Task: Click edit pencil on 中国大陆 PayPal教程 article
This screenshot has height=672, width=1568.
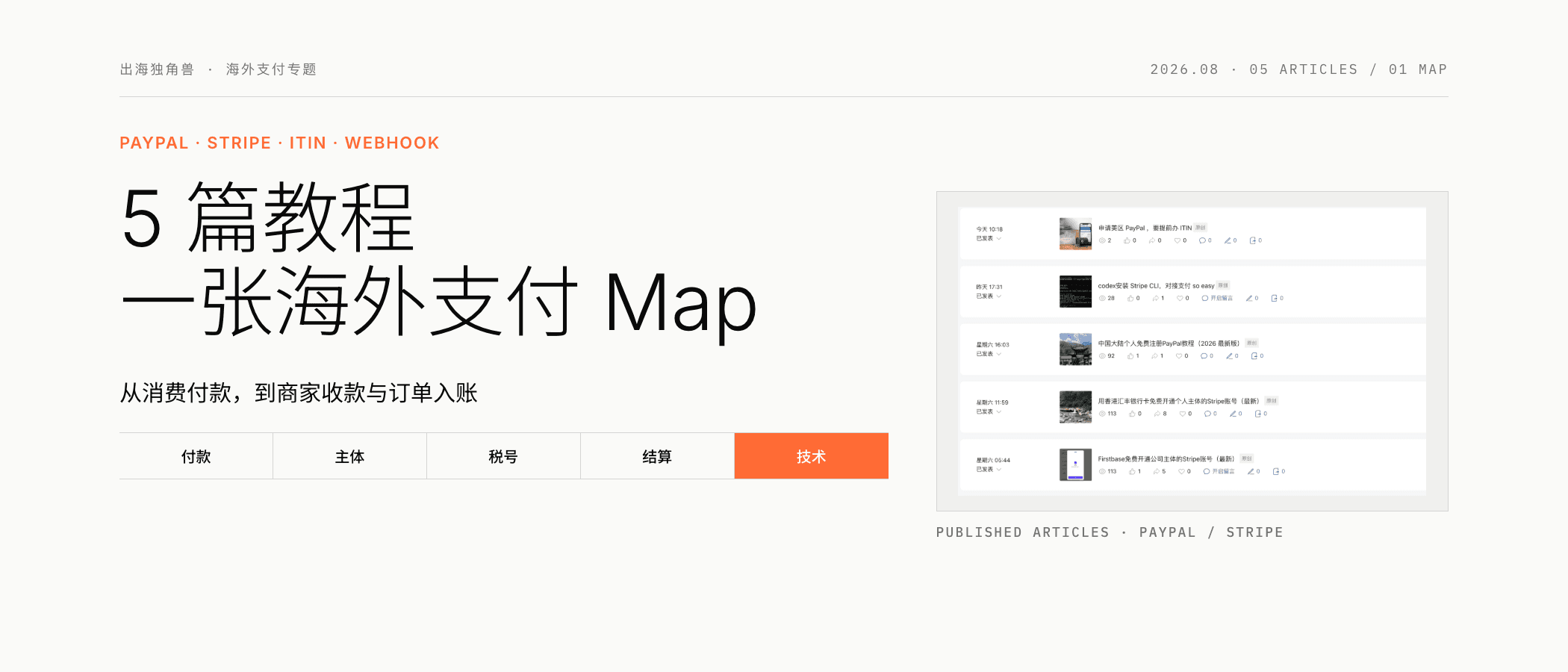Action: click(x=1229, y=356)
